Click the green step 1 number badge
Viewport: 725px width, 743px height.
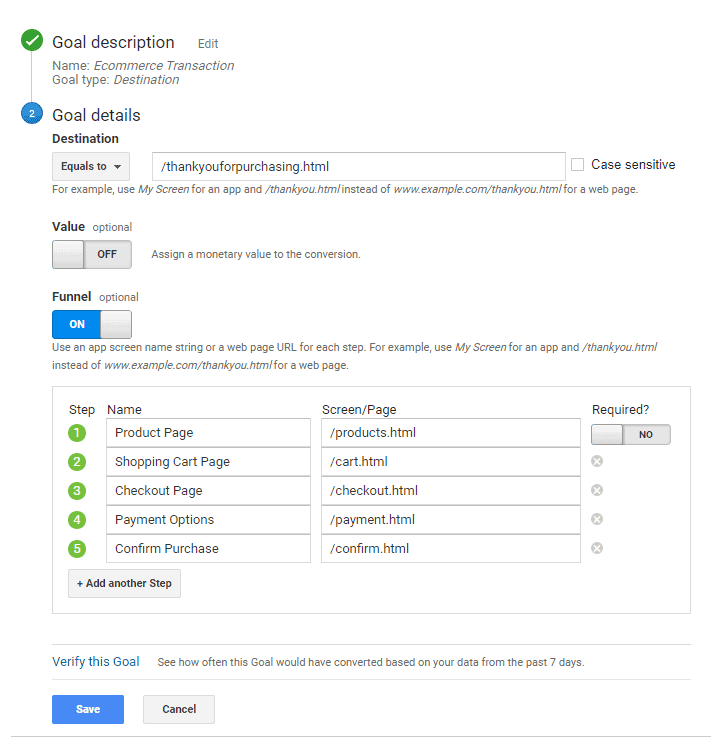point(77,433)
